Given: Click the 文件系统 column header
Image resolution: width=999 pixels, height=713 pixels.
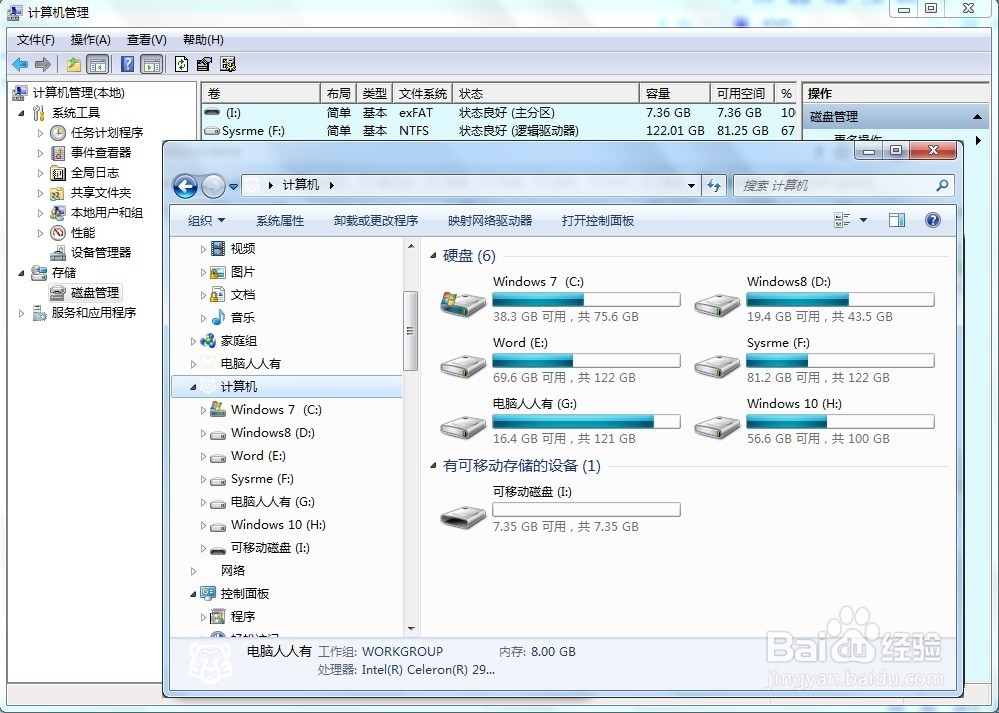Looking at the screenshot, I should click(422, 94).
